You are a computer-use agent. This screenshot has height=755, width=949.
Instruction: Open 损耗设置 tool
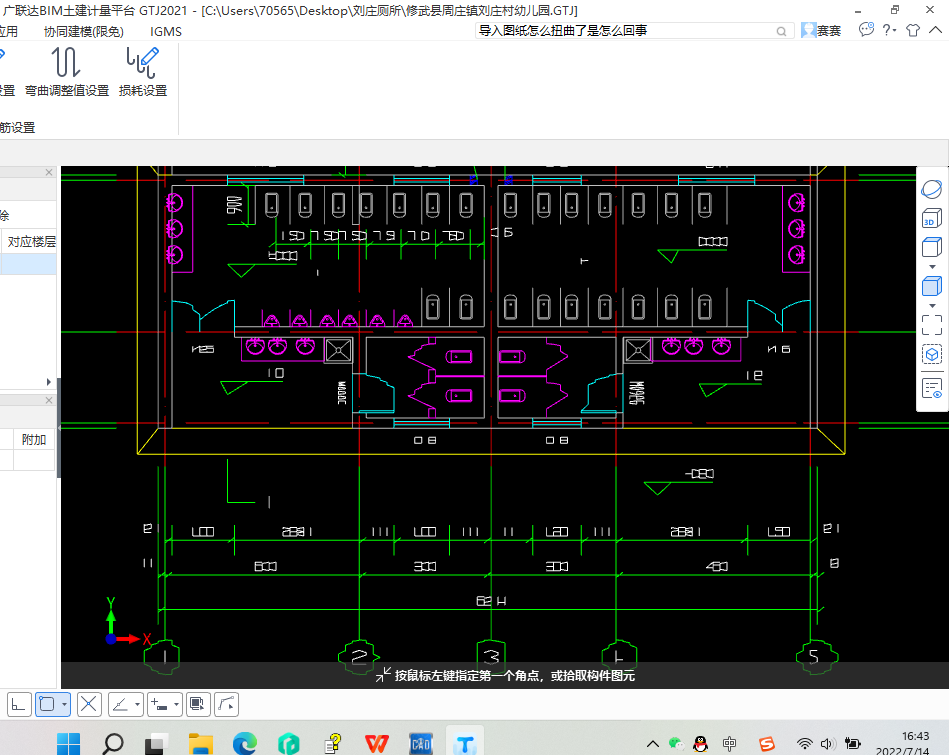point(143,71)
